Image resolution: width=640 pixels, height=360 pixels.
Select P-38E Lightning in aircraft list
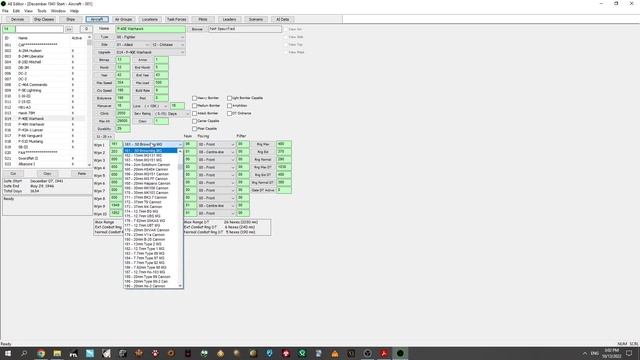[29, 91]
